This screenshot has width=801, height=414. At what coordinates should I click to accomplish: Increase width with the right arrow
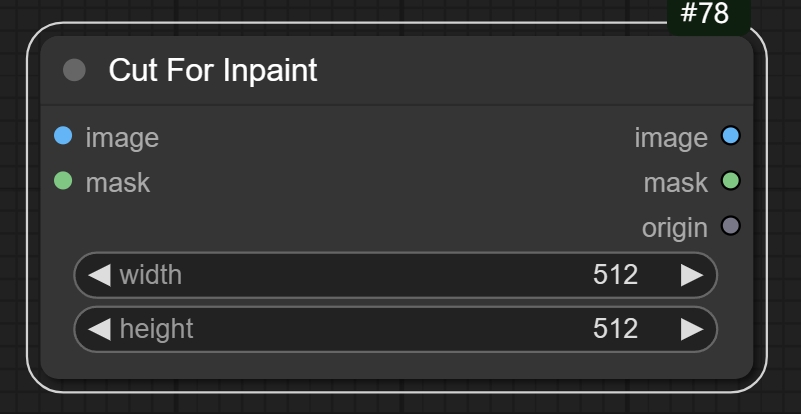(691, 275)
